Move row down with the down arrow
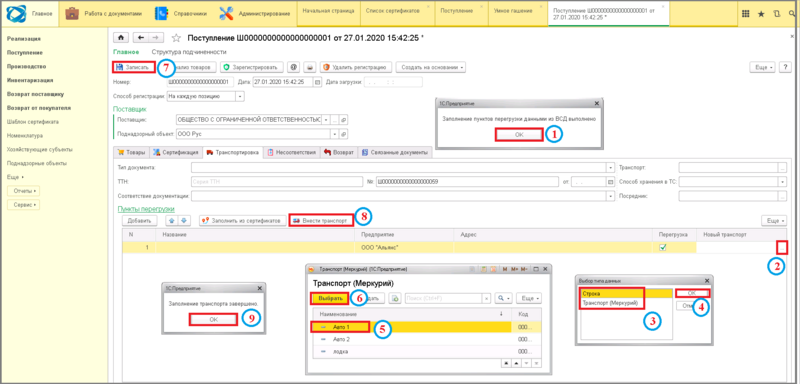 tap(184, 221)
